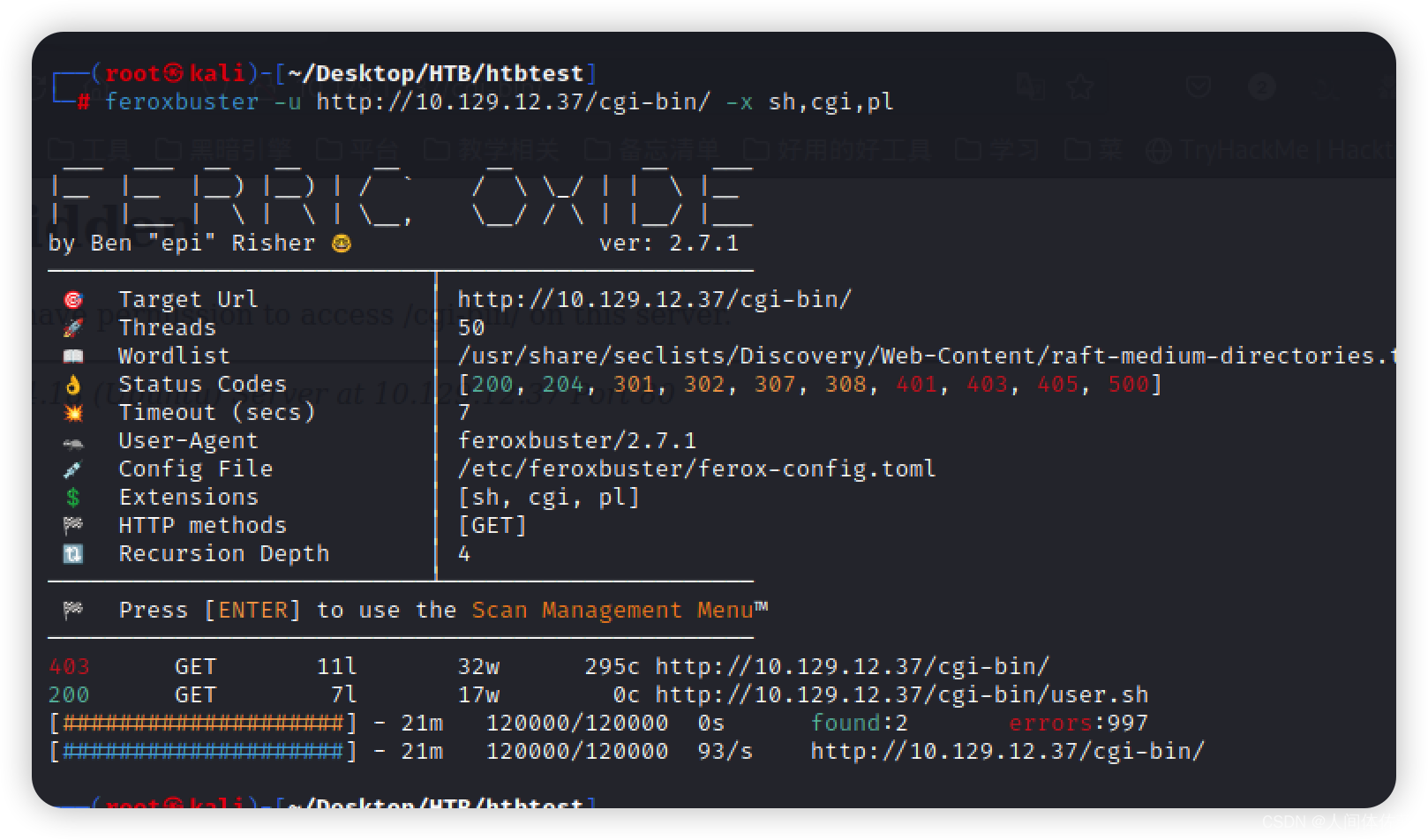1428x840 pixels.
Task: Open the 工具 bookmark folder in the background browser
Action: coord(91,150)
